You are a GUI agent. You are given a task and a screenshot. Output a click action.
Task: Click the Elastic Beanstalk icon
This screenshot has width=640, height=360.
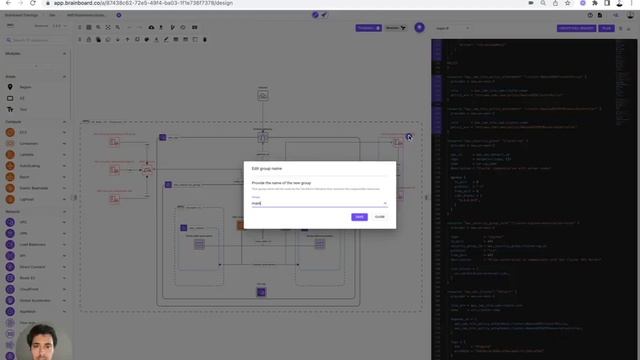10,188
